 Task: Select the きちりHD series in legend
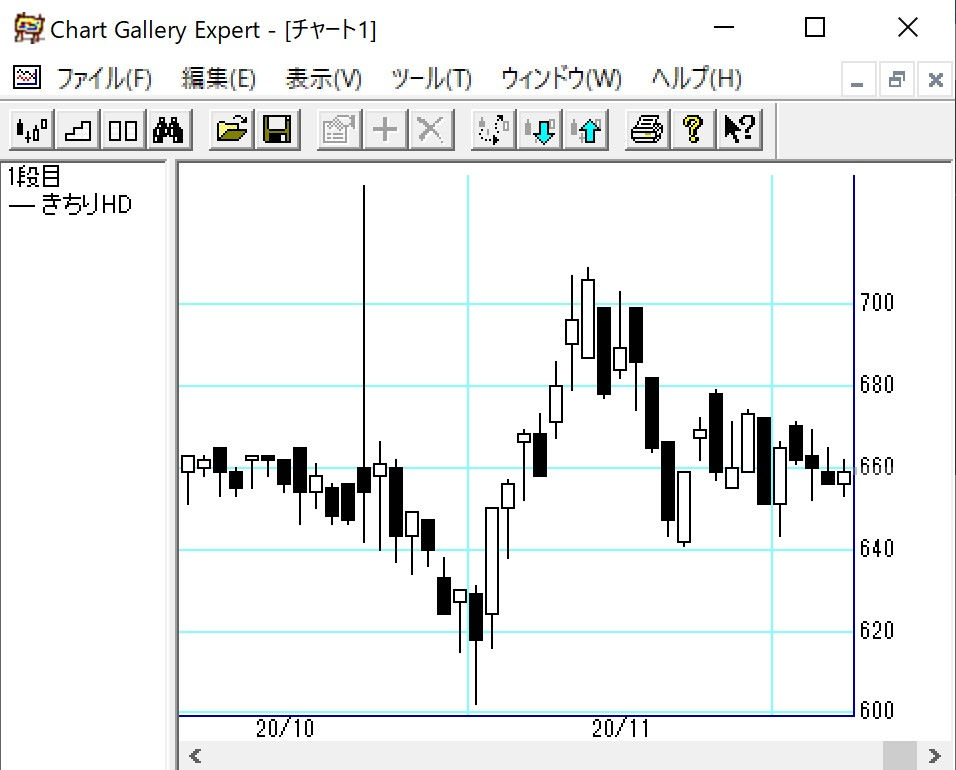pos(84,205)
